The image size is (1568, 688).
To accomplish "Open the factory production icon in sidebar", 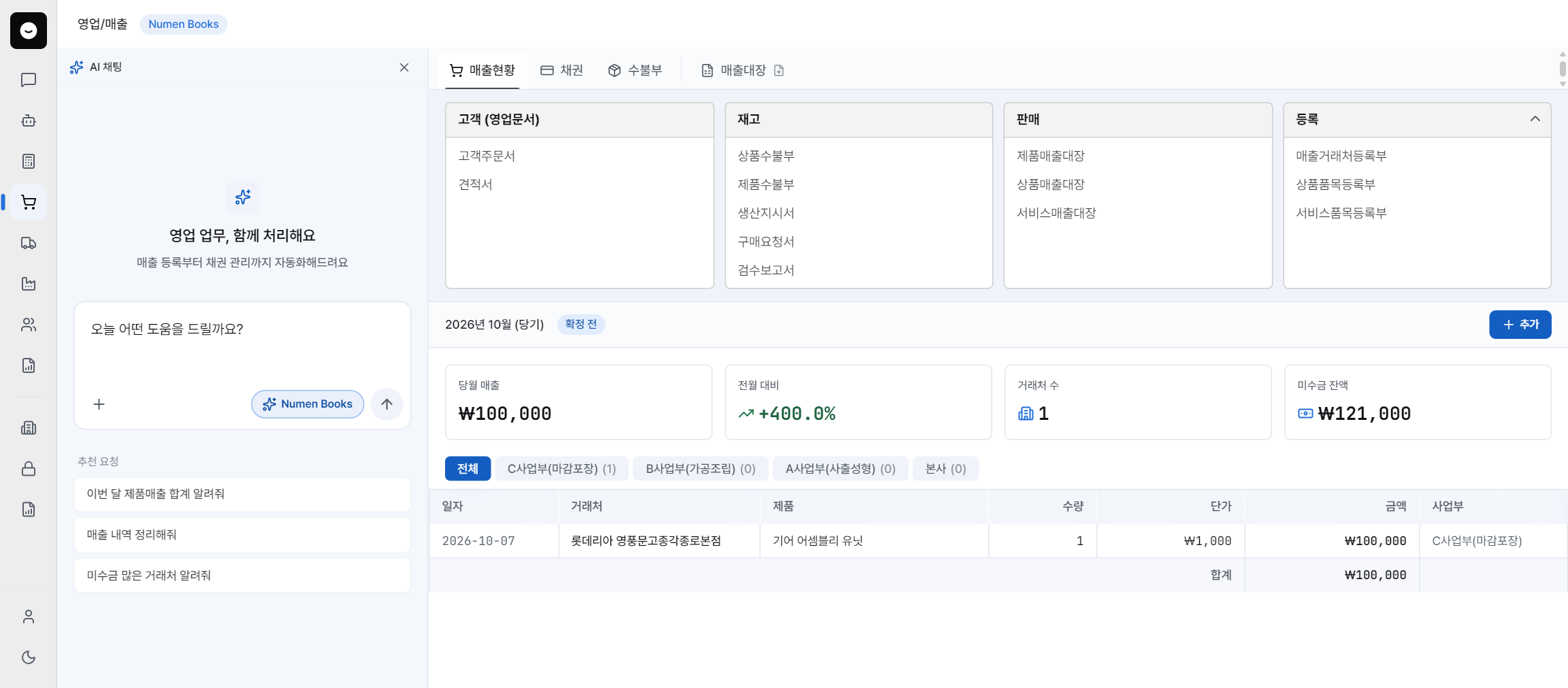I will click(29, 284).
